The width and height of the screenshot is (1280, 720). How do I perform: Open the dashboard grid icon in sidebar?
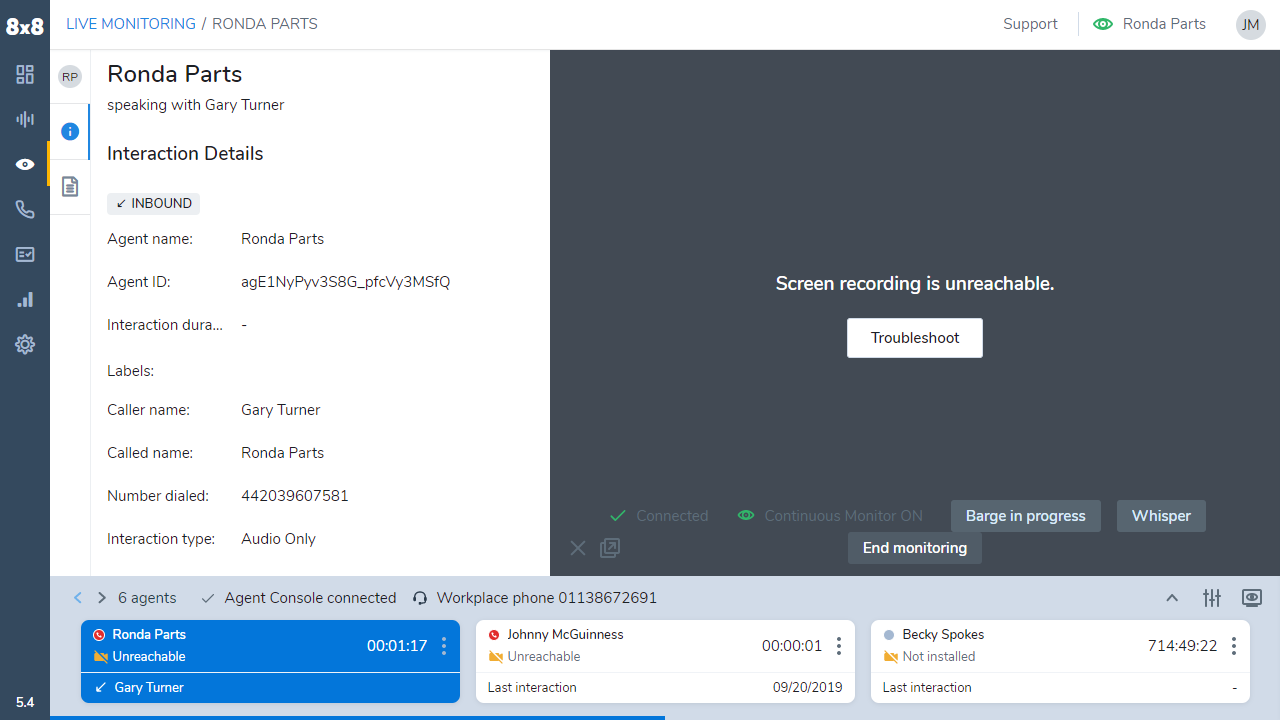pyautogui.click(x=25, y=75)
